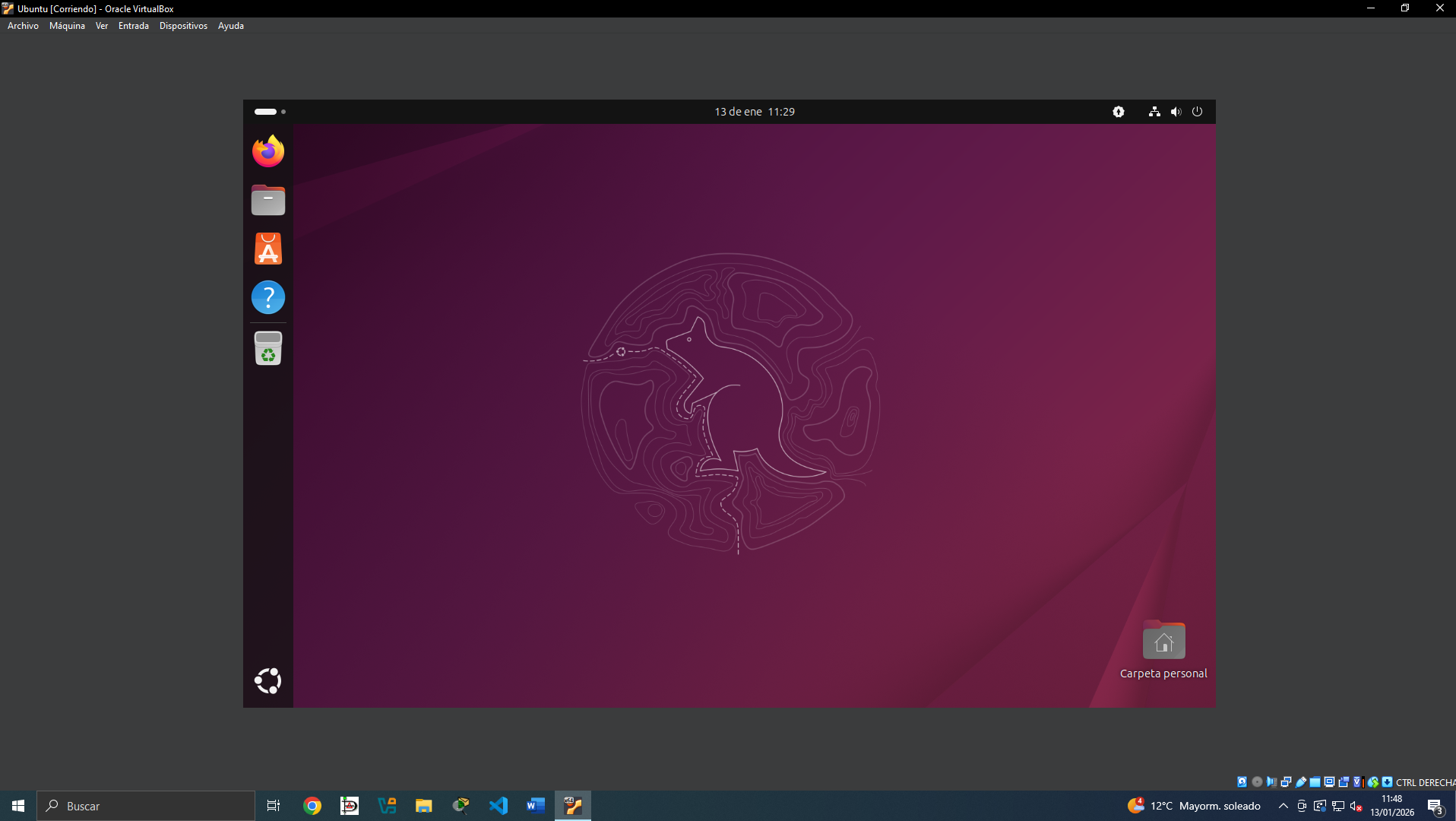
Task: Click the audio indicator in VirtualBox status bar
Action: click(1271, 781)
